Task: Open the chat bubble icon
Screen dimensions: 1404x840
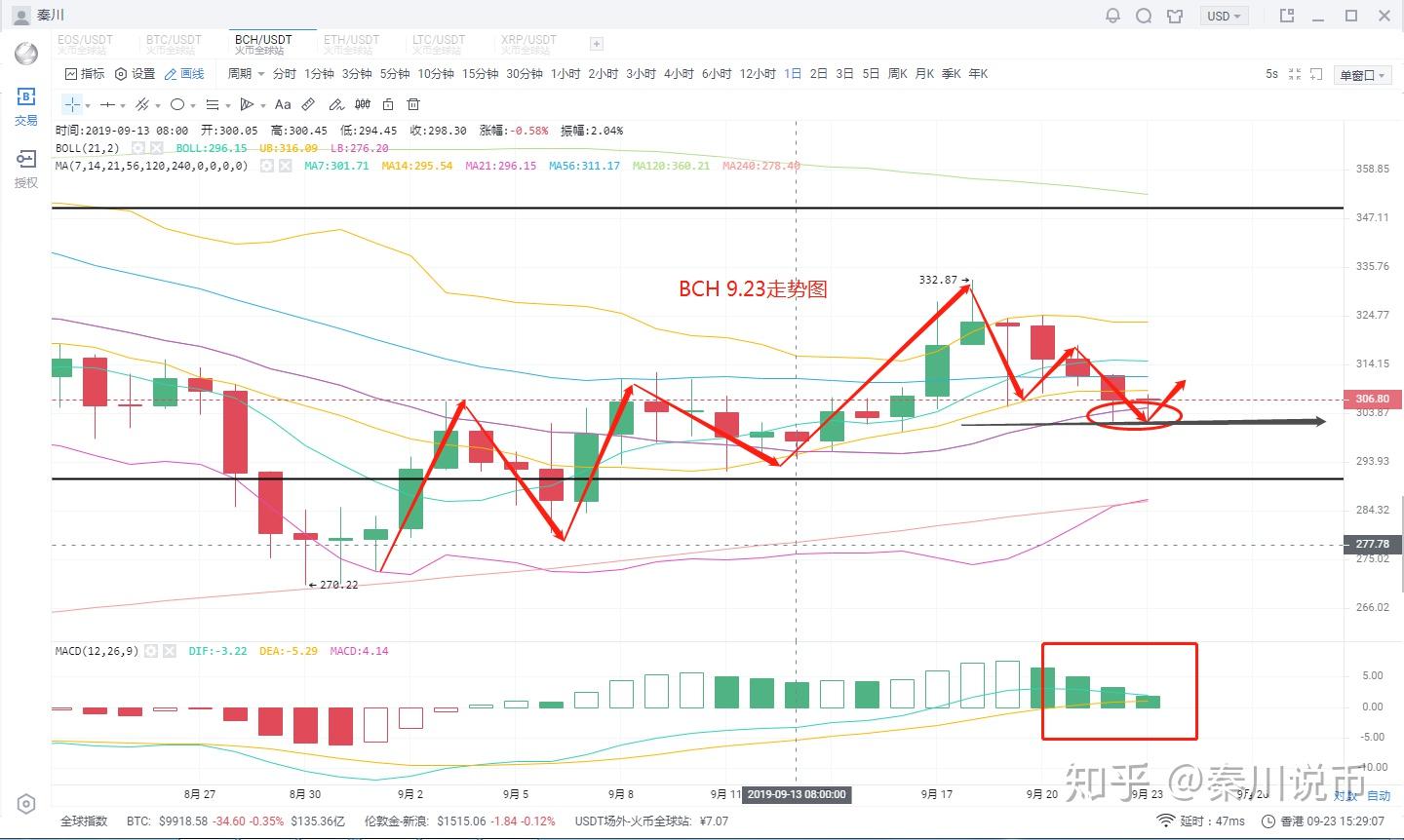Action: 1144,16
